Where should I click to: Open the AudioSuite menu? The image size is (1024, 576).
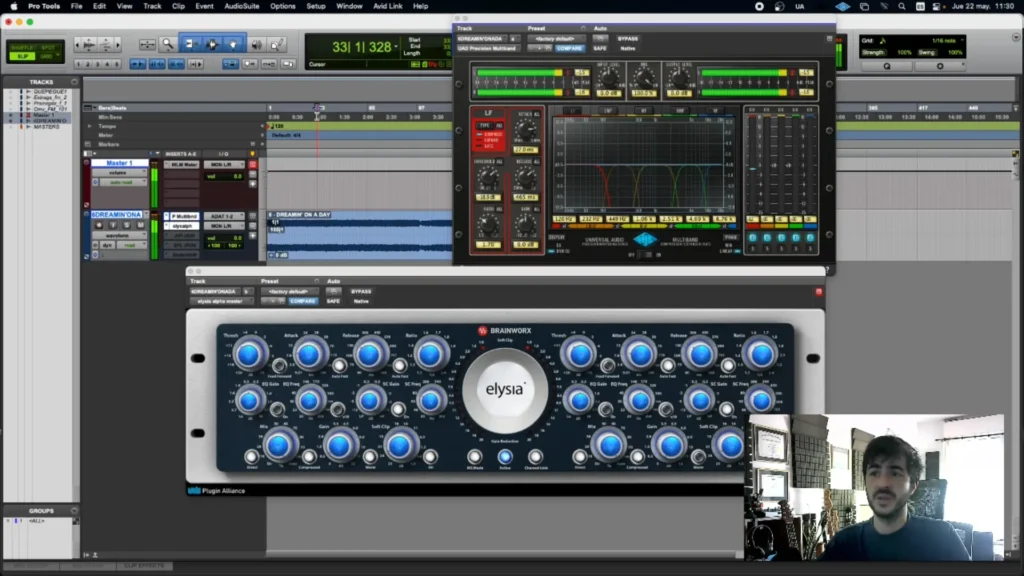(242, 7)
